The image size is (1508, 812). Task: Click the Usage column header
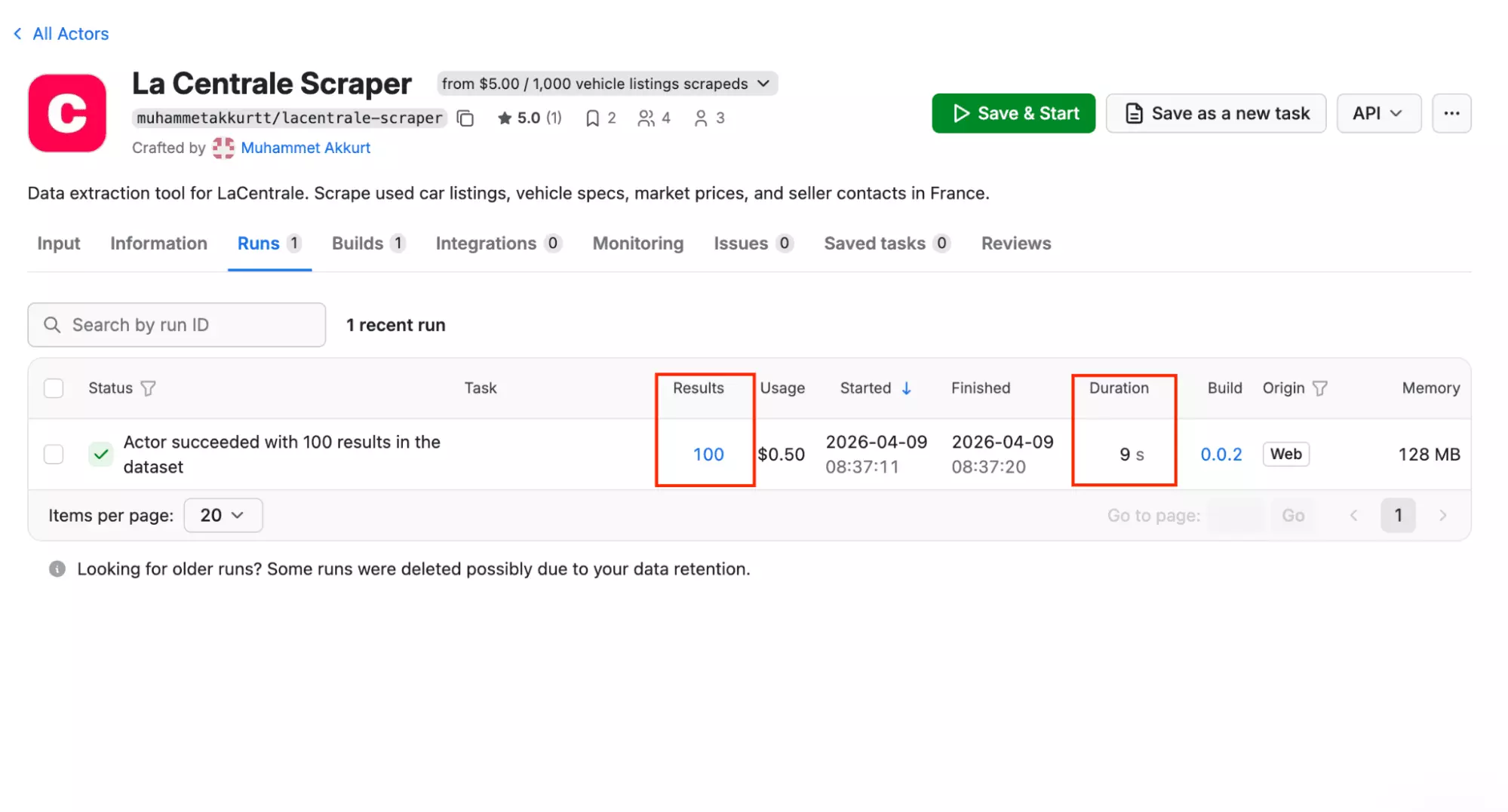tap(782, 388)
